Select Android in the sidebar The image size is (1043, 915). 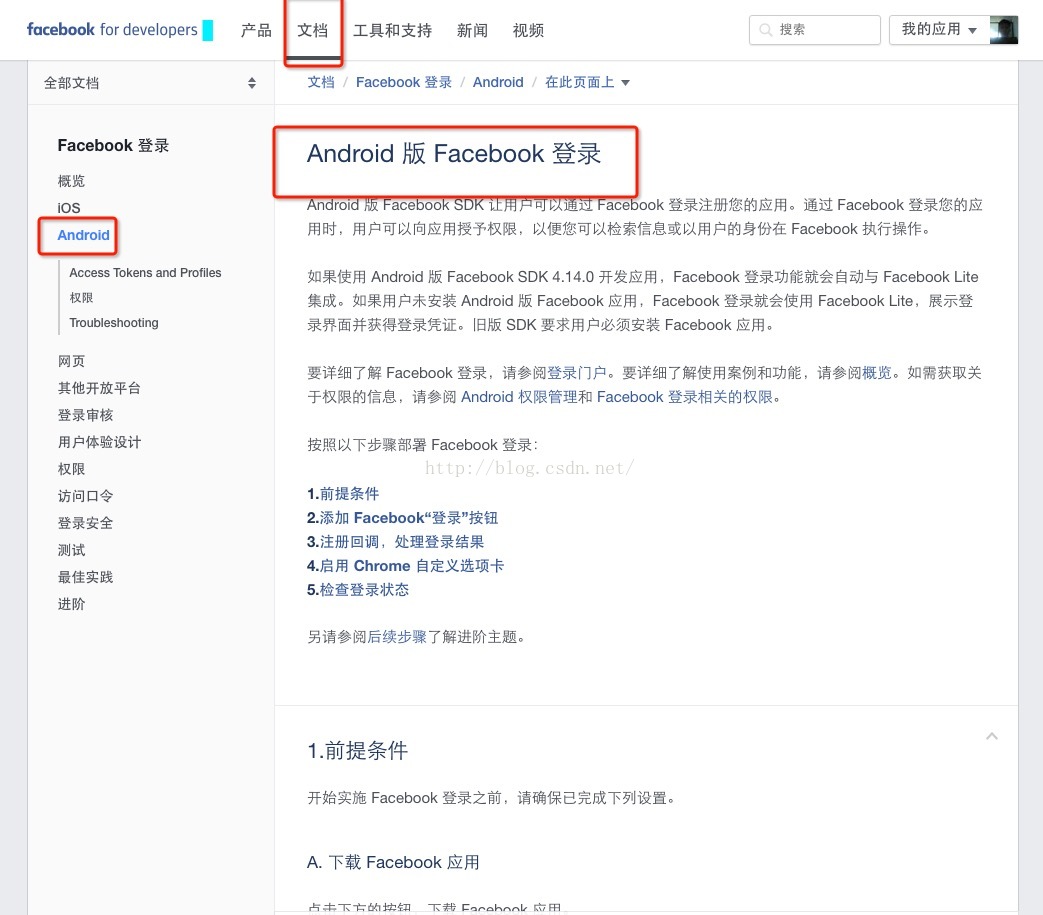click(x=83, y=235)
